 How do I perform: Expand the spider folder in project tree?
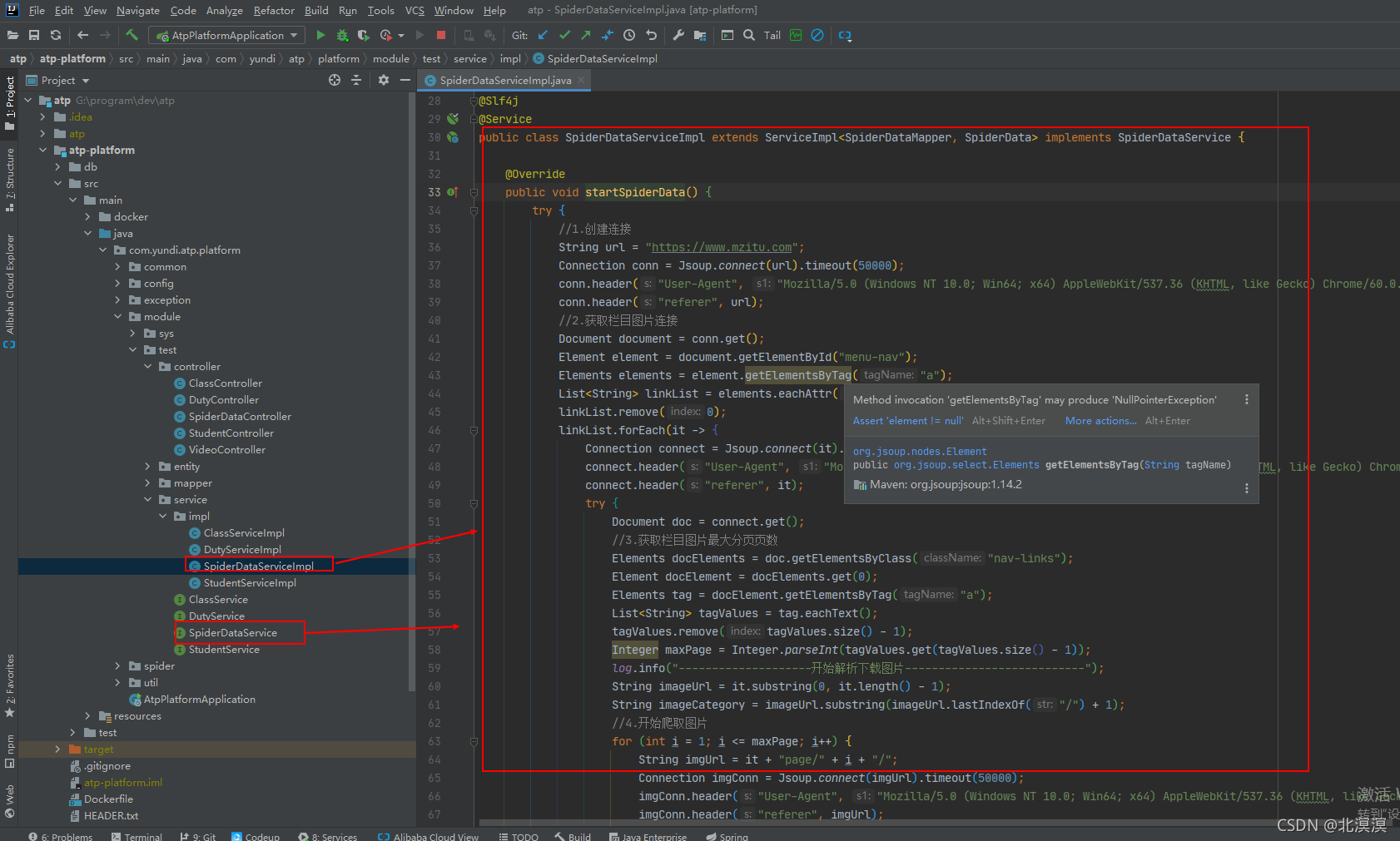pos(118,666)
